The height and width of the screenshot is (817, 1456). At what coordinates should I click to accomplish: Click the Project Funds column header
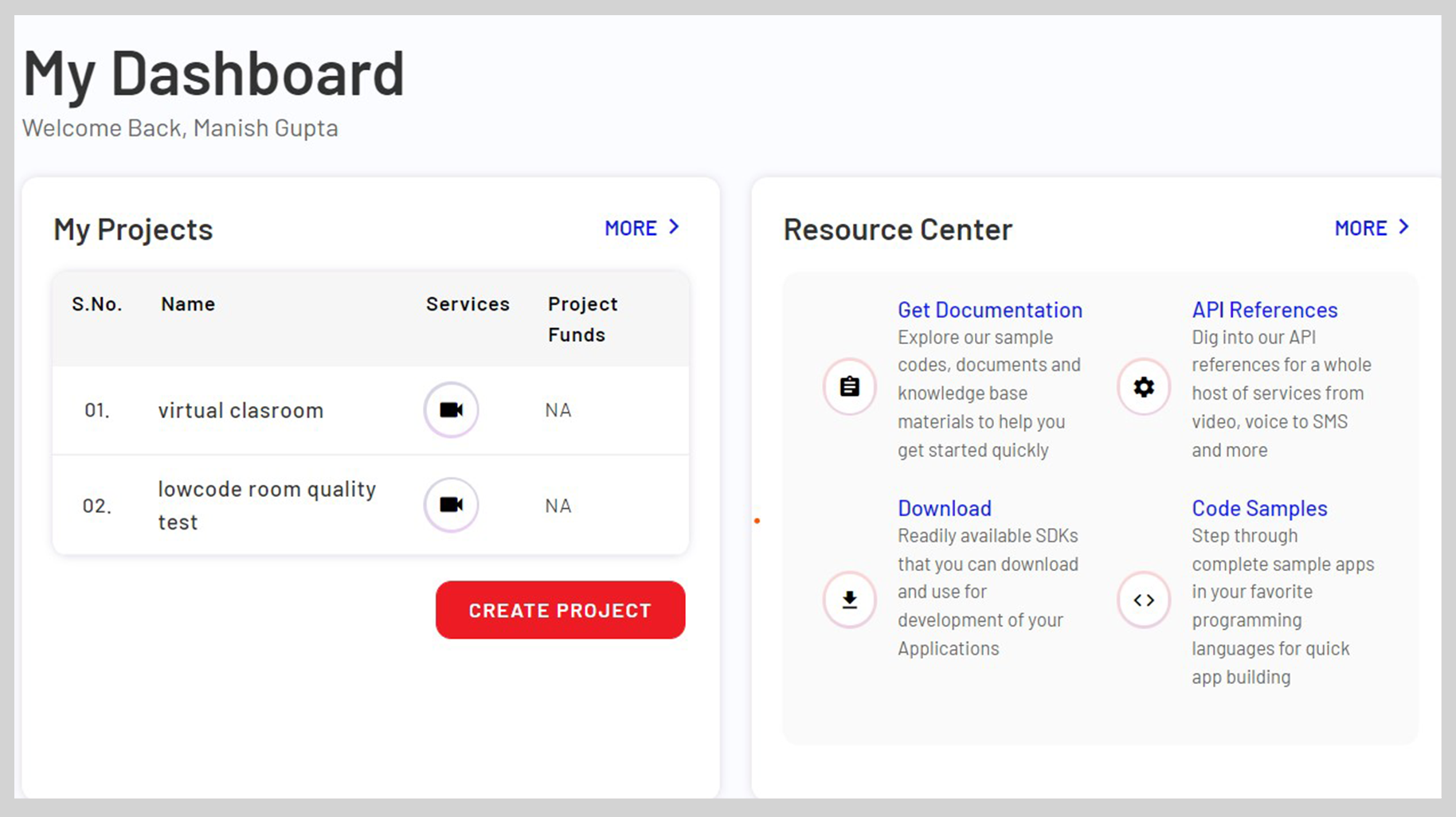pos(581,319)
